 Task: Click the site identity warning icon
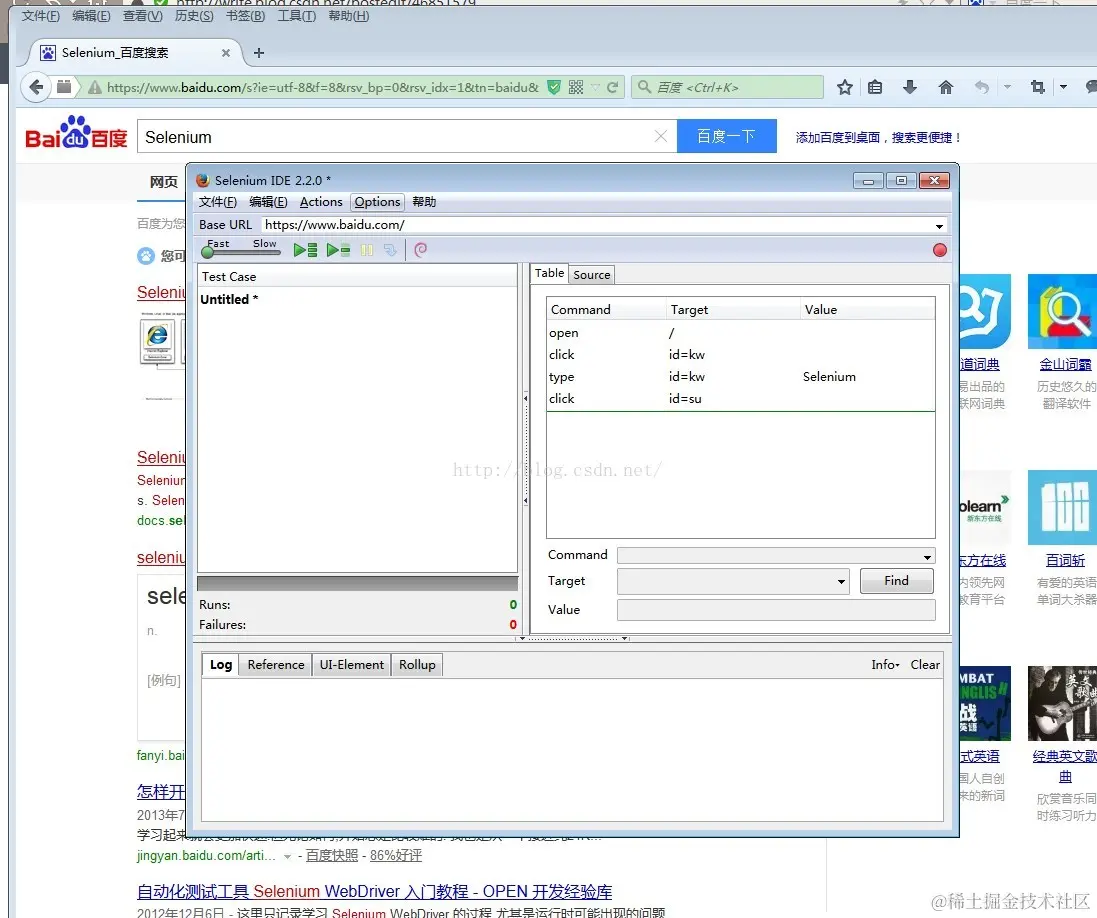click(94, 87)
